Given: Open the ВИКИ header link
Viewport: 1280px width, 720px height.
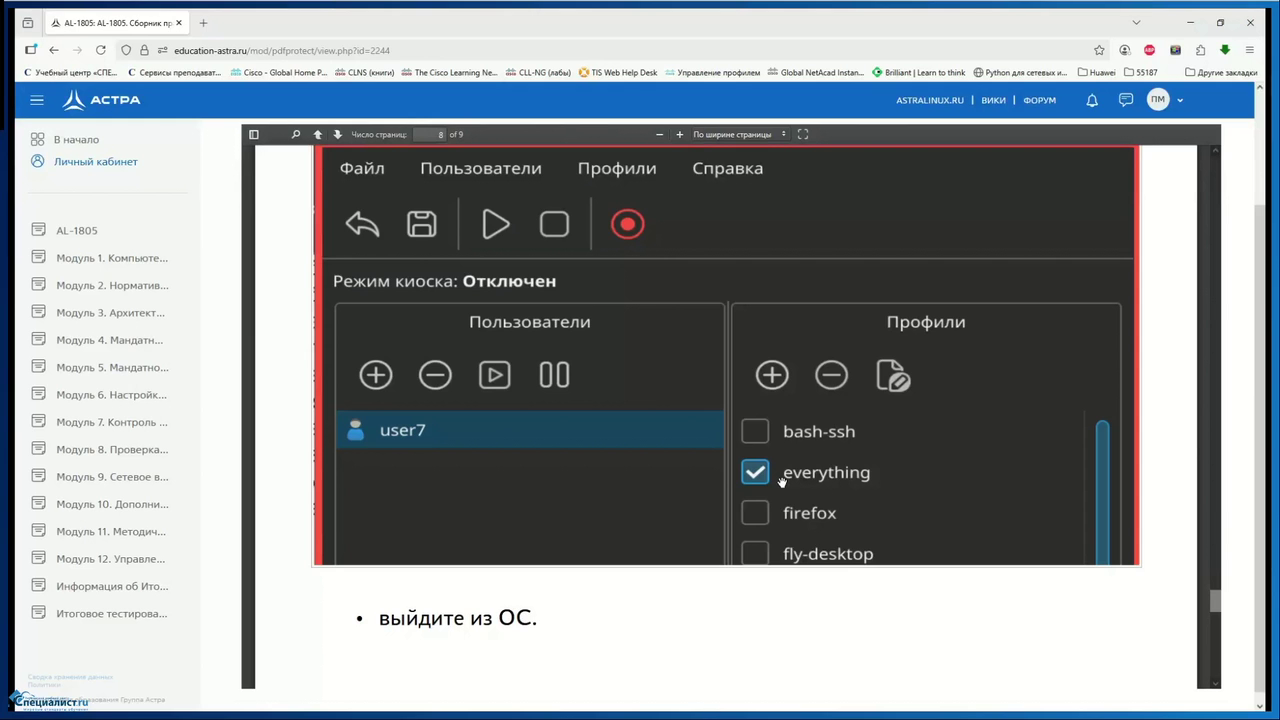Looking at the screenshot, I should (993, 100).
